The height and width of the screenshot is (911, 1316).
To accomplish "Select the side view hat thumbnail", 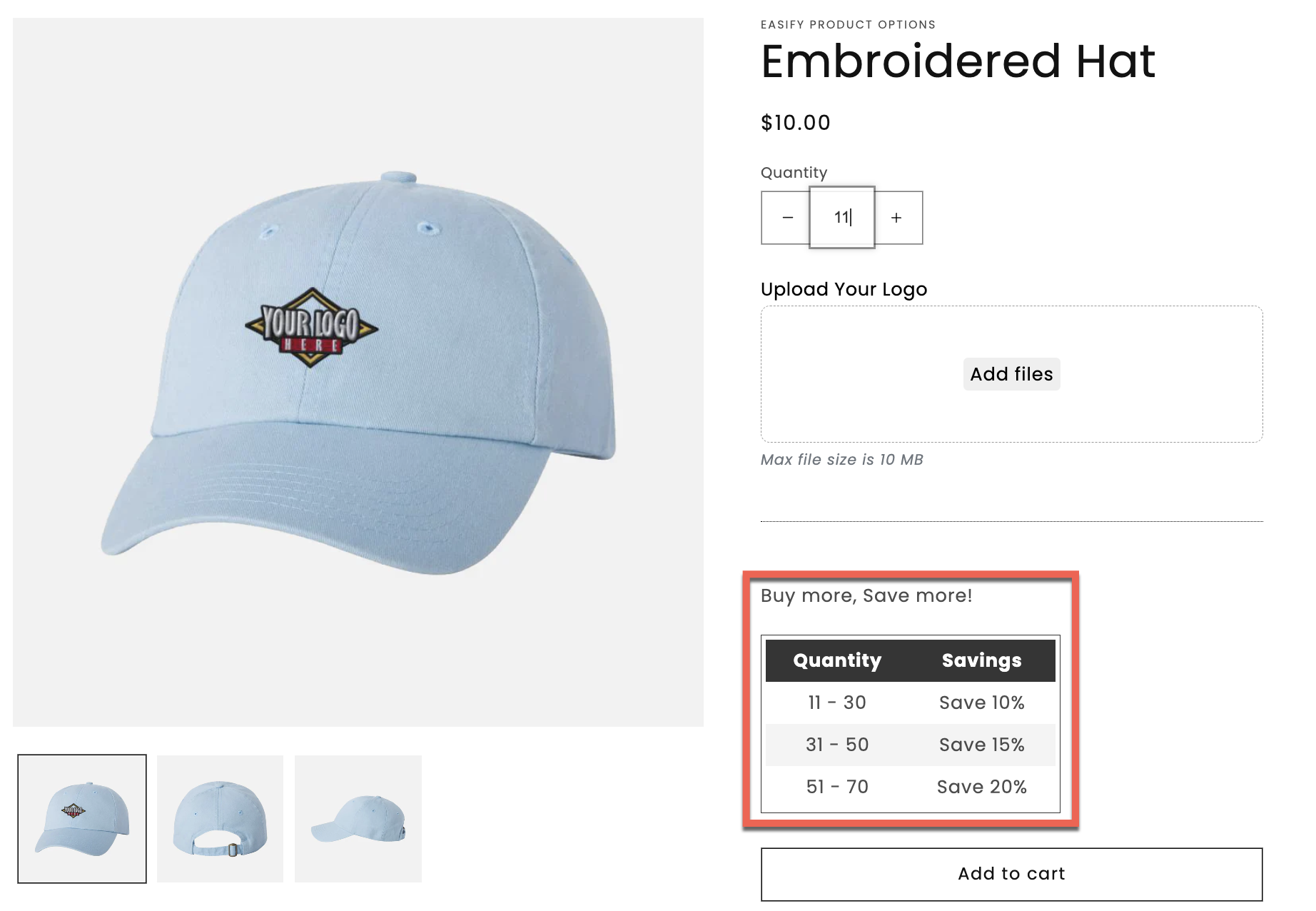I will coord(358,819).
